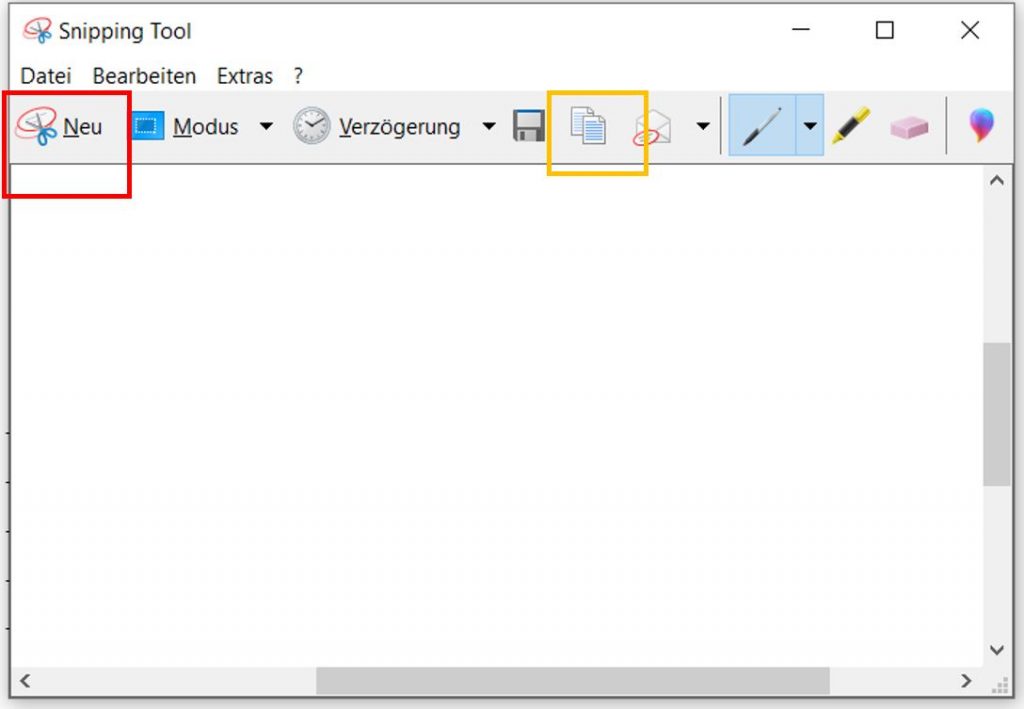Edit with Paint 3D icon

tap(981, 125)
